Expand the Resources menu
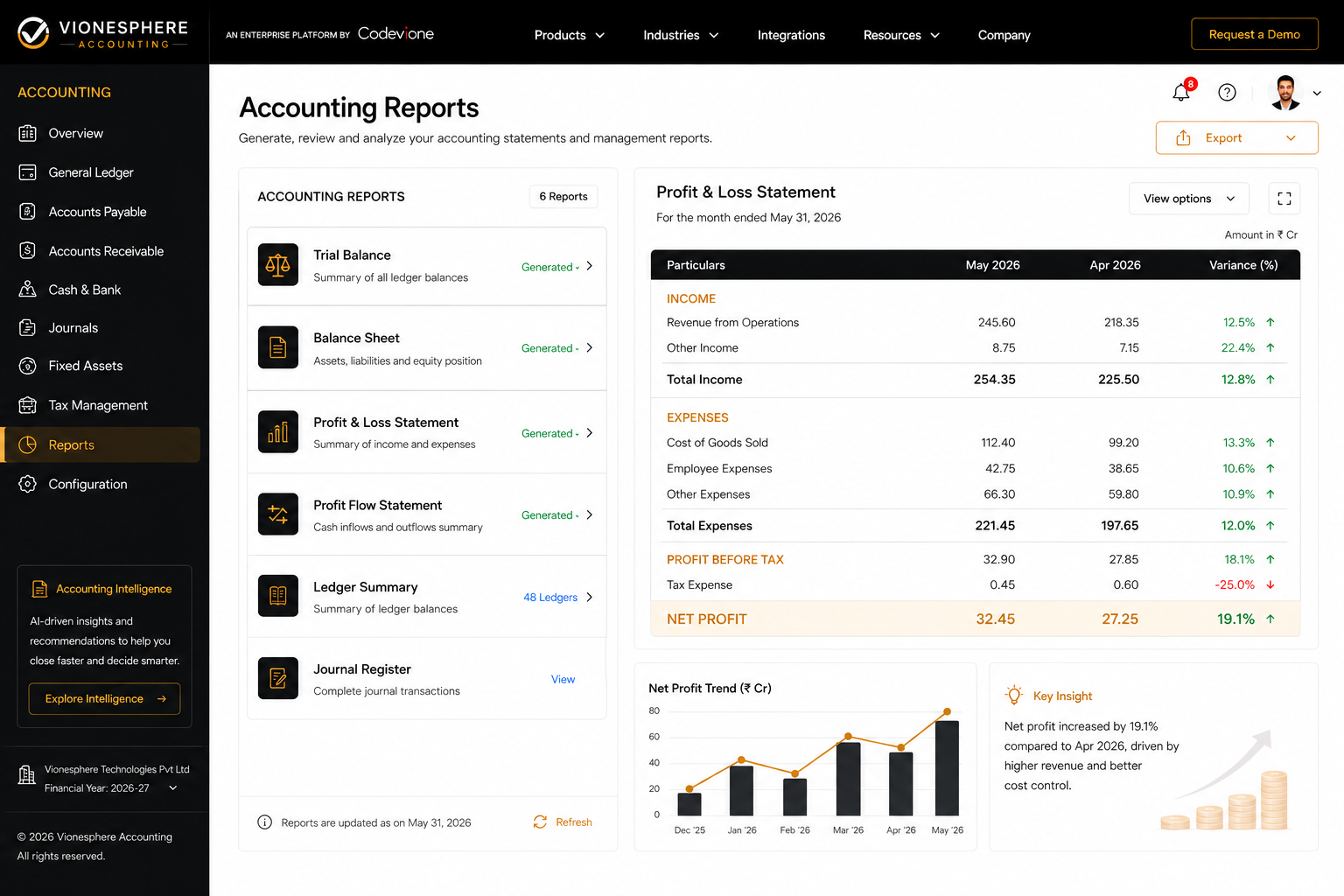 (x=901, y=35)
